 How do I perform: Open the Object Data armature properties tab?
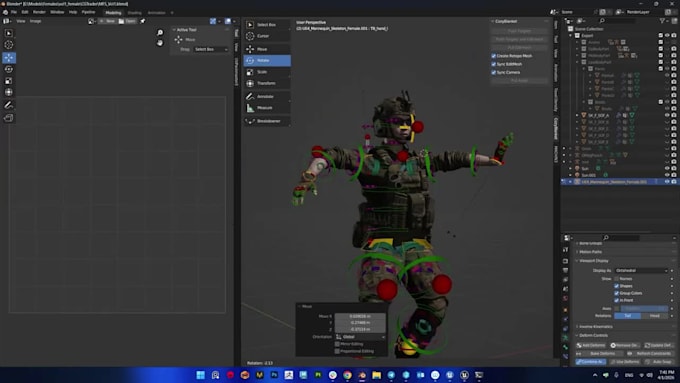coord(566,337)
